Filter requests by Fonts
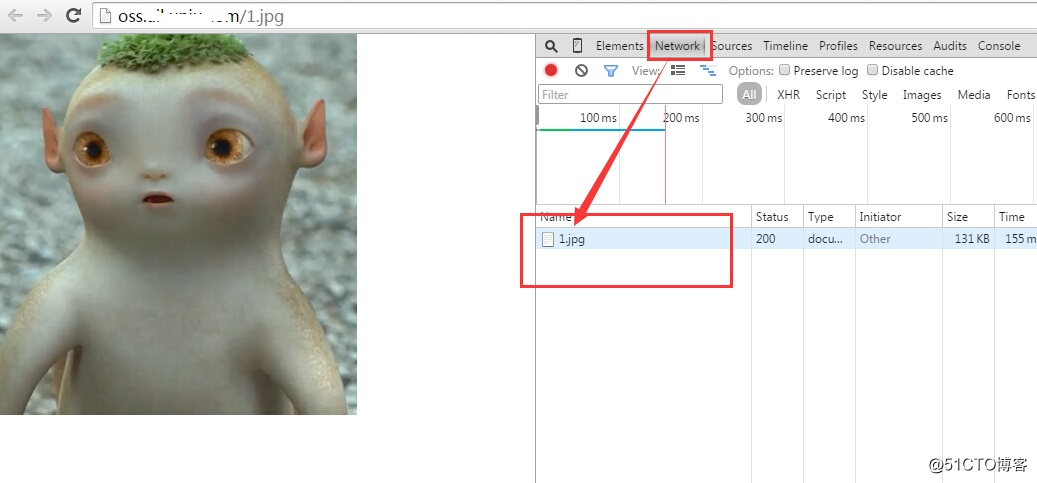Image resolution: width=1037 pixels, height=483 pixels. pyautogui.click(x=1020, y=95)
